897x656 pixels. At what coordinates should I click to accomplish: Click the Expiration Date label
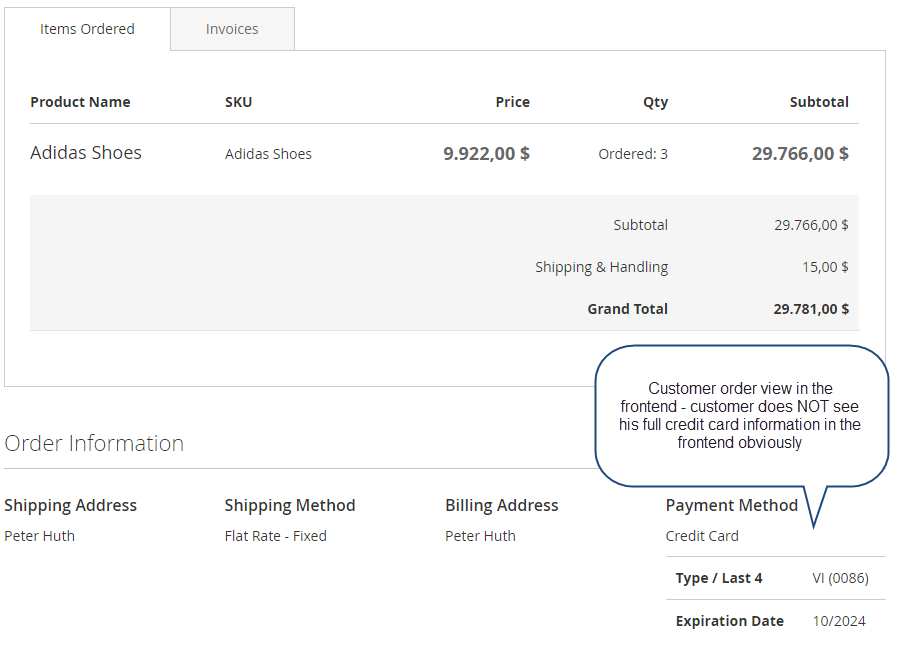click(x=729, y=621)
